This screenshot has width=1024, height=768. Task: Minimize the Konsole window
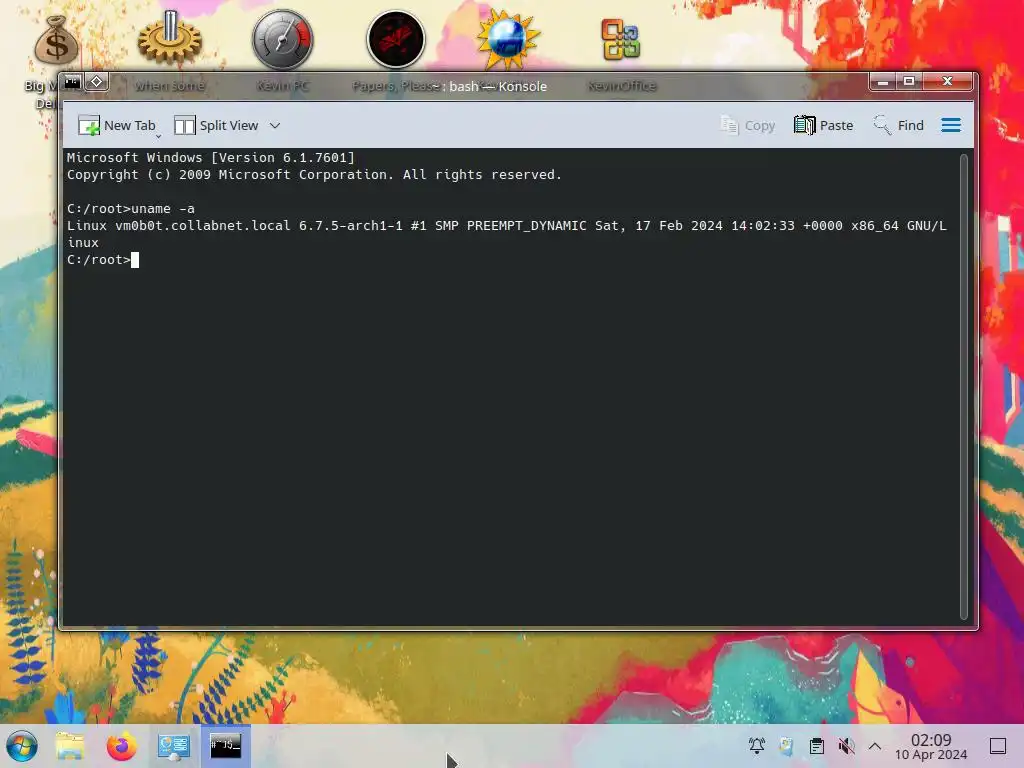click(x=882, y=82)
